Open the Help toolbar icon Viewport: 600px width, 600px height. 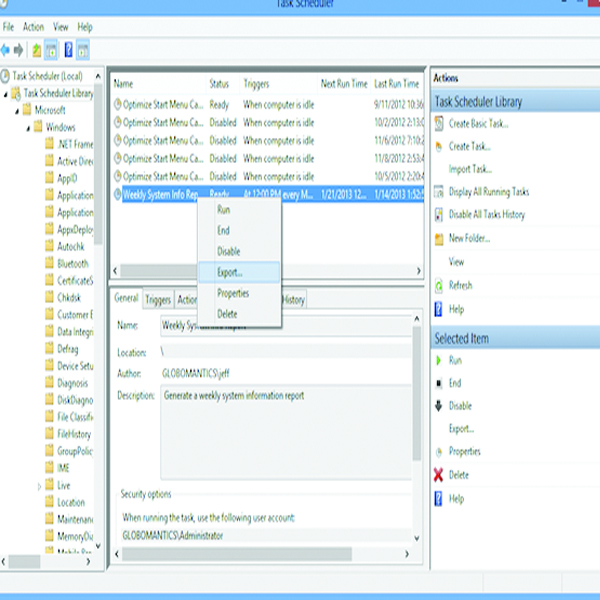(68, 50)
